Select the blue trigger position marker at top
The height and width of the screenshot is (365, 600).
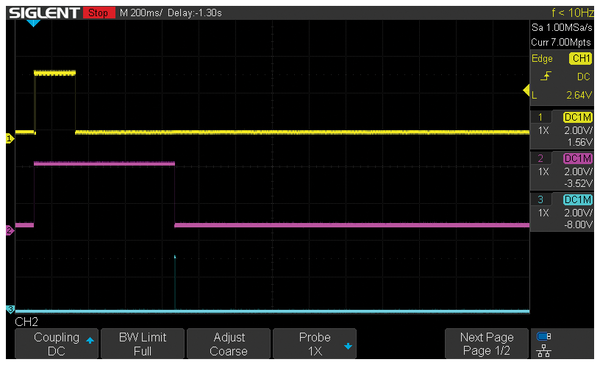coord(33,23)
